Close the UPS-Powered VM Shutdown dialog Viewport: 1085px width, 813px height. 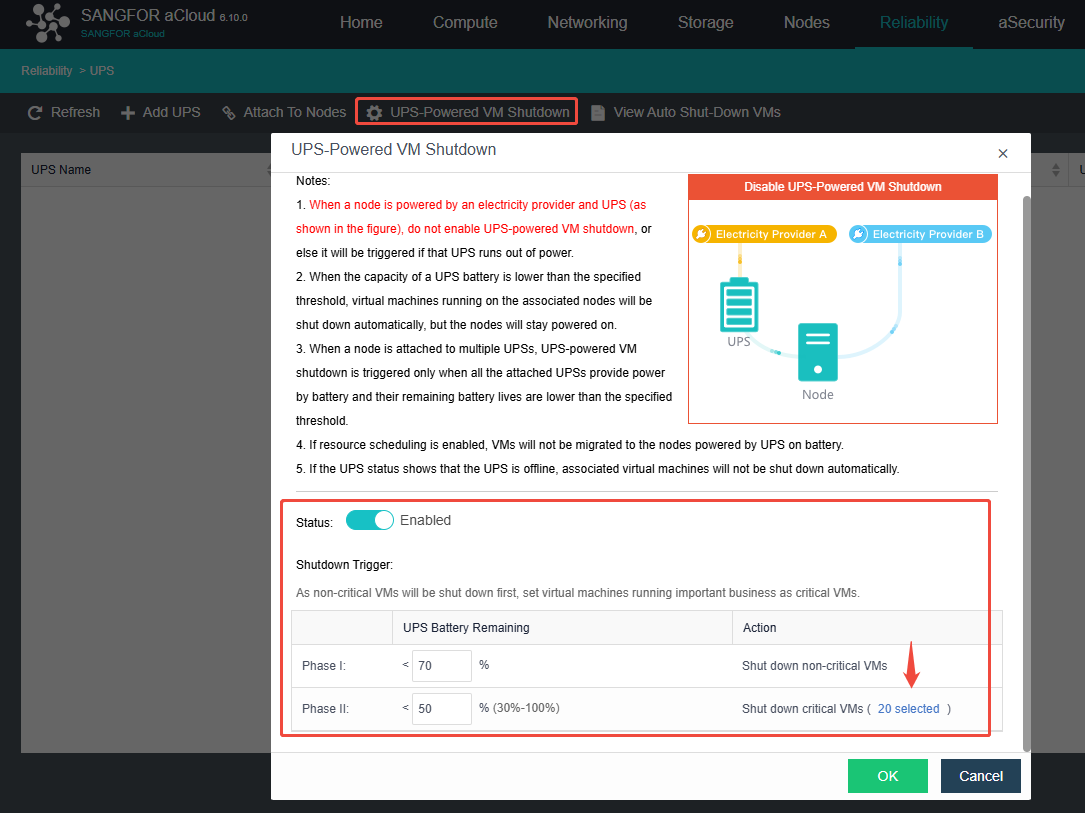point(1003,154)
